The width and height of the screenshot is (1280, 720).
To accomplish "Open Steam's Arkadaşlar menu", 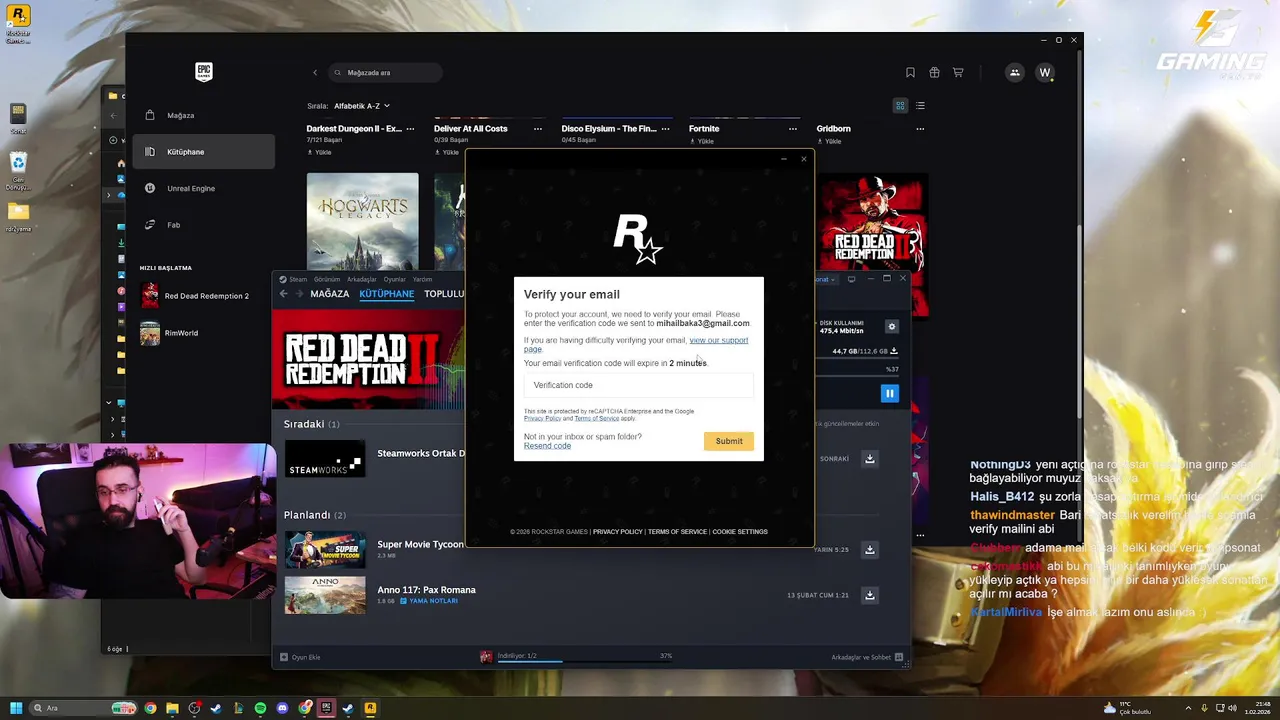I will click(x=361, y=279).
